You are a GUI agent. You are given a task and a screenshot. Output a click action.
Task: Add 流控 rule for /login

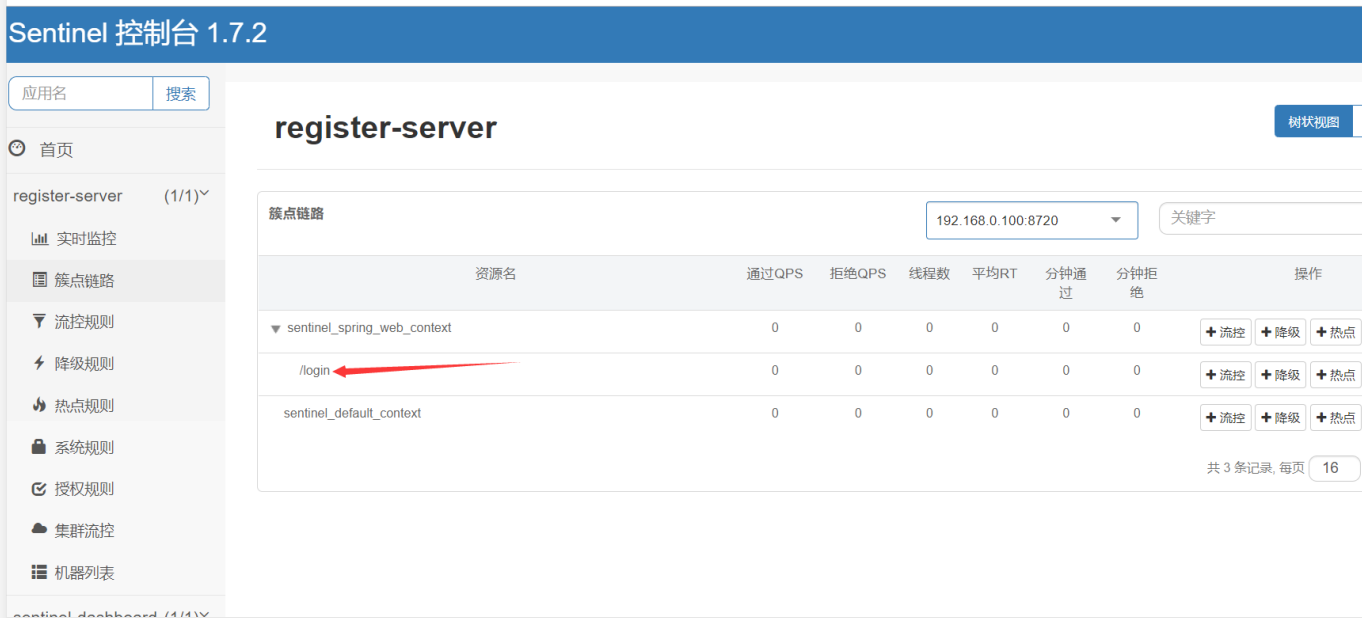(x=1226, y=375)
